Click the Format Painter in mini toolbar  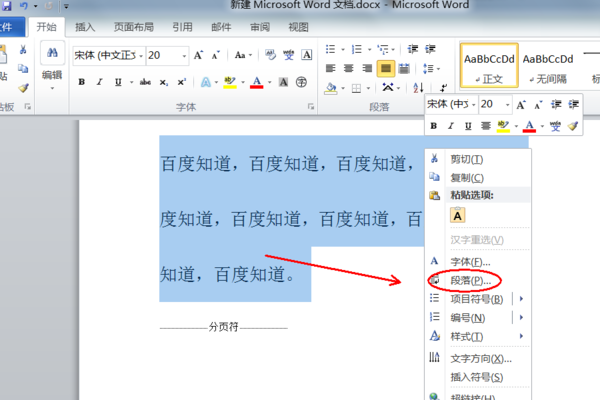[x=572, y=126]
